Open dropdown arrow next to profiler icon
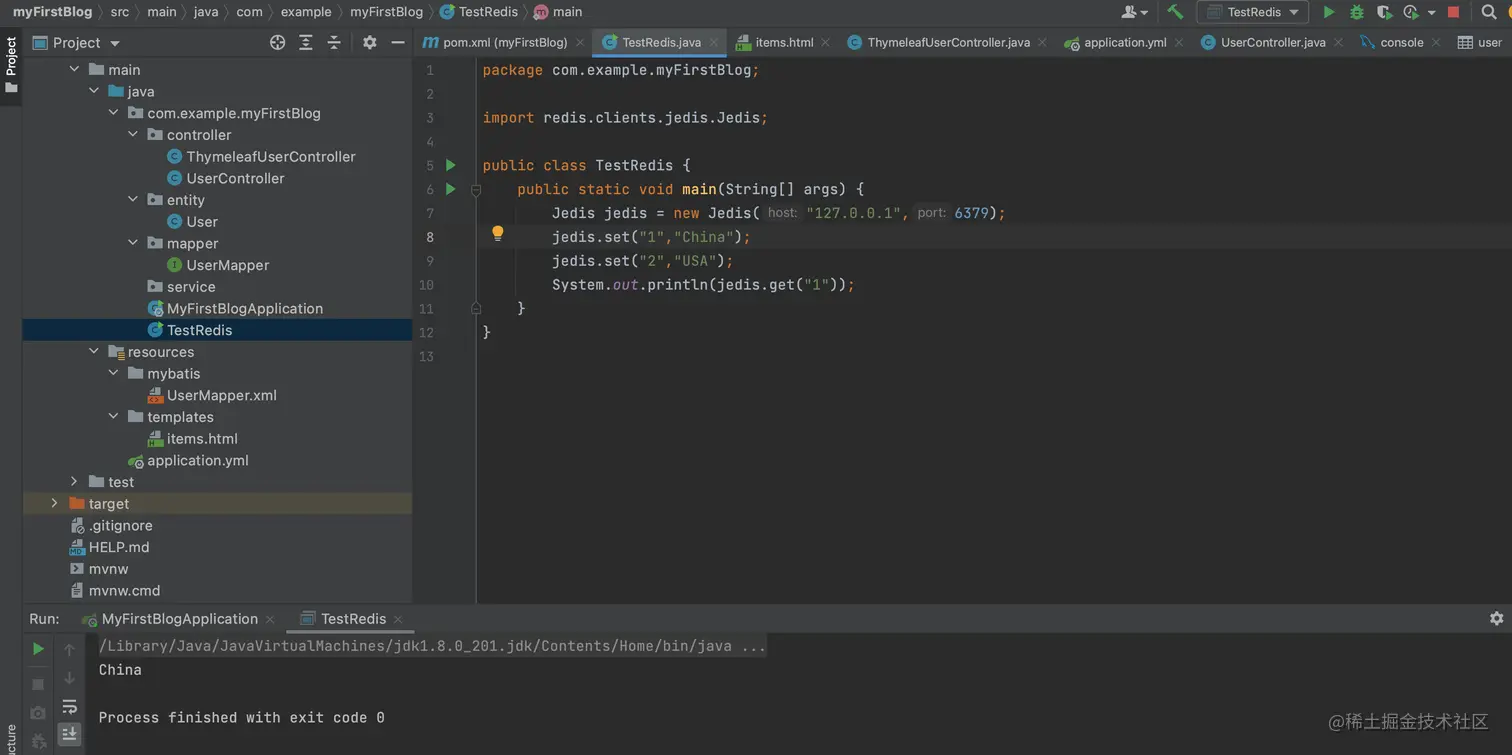 click(1431, 13)
